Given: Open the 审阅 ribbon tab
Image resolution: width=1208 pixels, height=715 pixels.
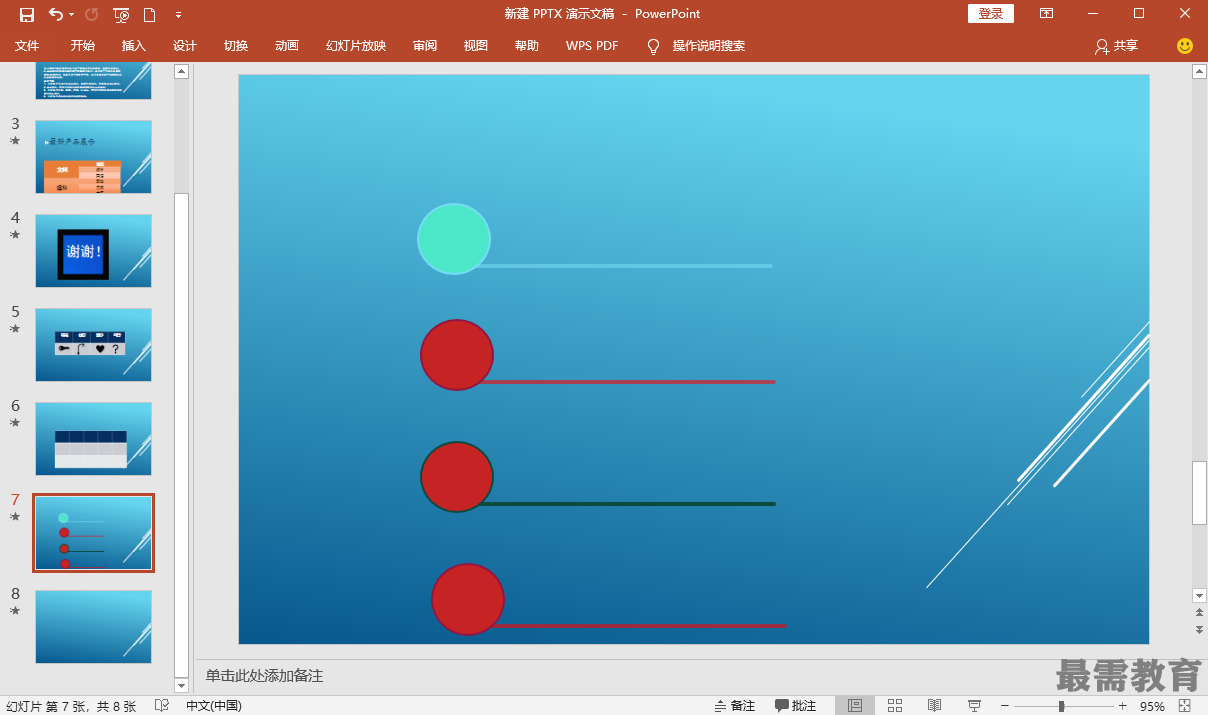Looking at the screenshot, I should (425, 46).
